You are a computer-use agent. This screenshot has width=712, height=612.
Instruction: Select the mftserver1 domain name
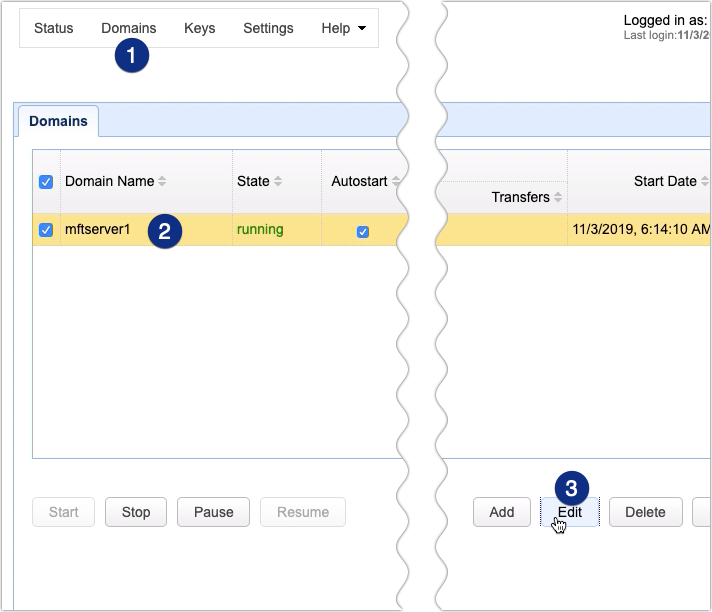[98, 230]
